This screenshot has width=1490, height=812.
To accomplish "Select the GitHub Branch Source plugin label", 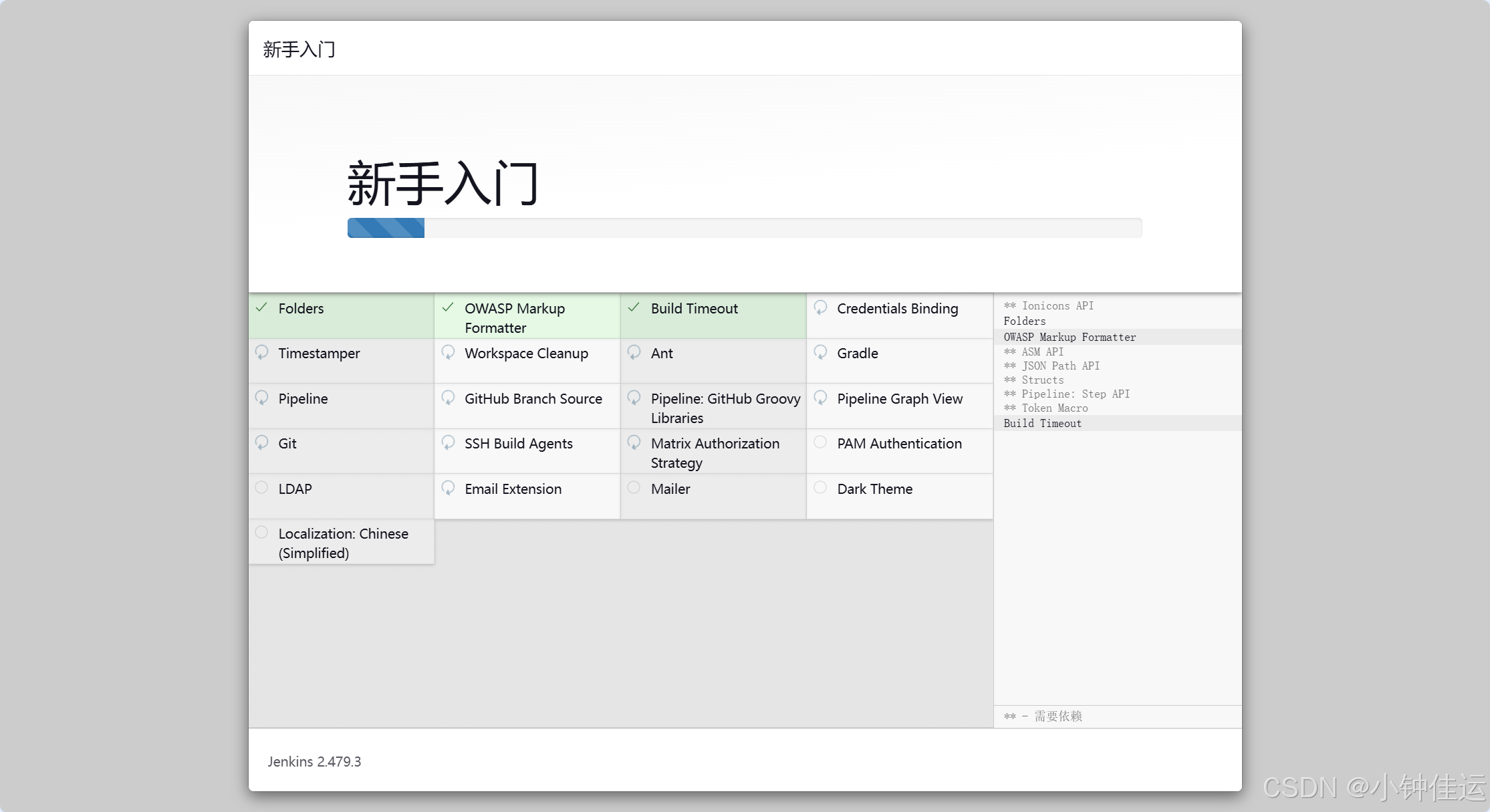I will [533, 398].
